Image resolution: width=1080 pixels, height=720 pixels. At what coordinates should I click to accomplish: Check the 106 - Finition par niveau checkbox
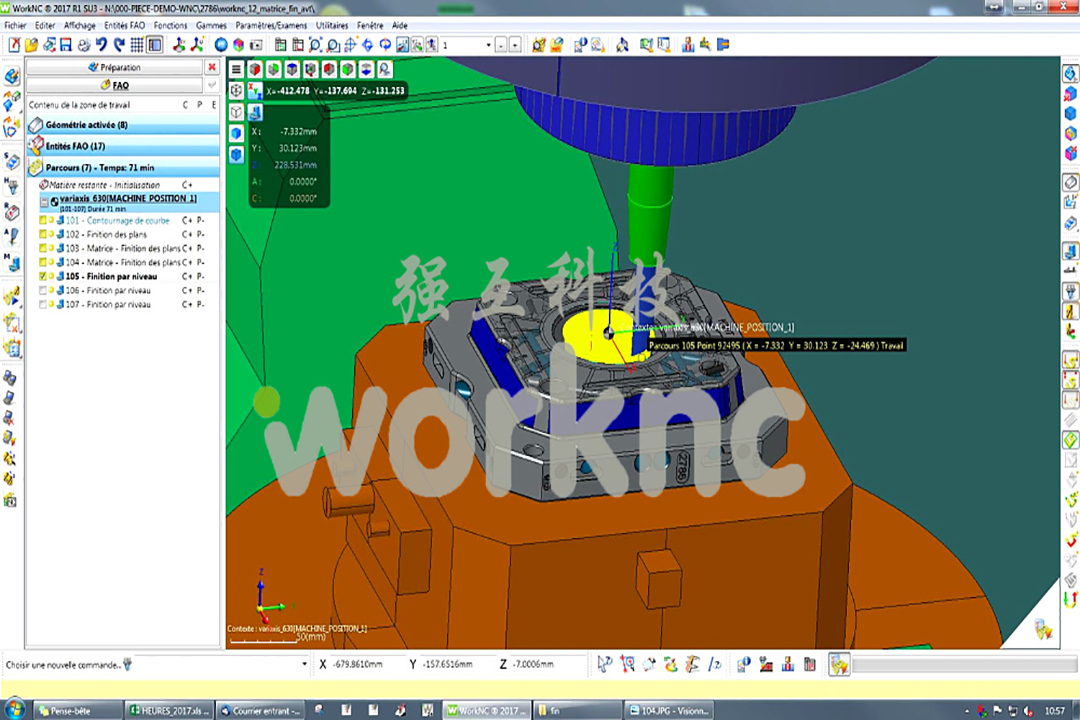point(43,290)
